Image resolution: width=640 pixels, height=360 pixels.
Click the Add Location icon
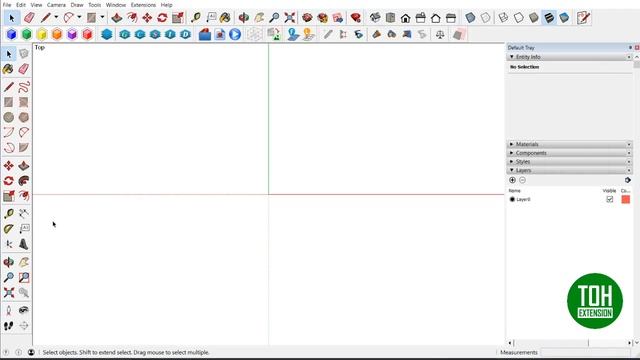293,34
